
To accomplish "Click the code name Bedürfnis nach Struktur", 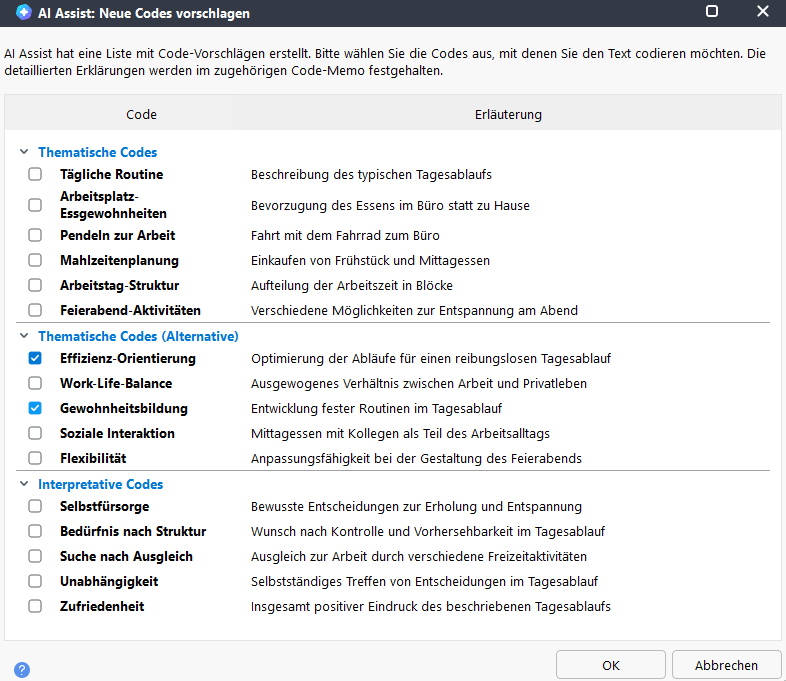I will pyautogui.click(x=133, y=532).
